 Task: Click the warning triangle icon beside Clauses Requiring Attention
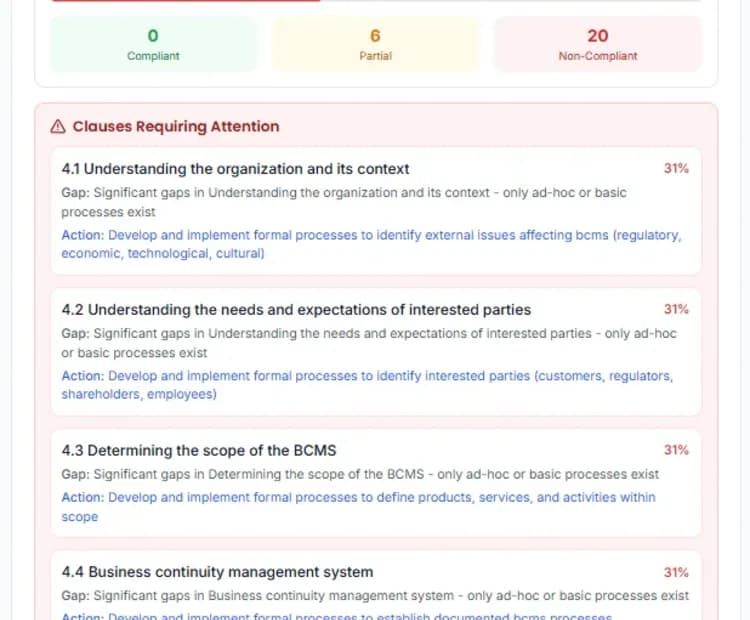pos(58,127)
